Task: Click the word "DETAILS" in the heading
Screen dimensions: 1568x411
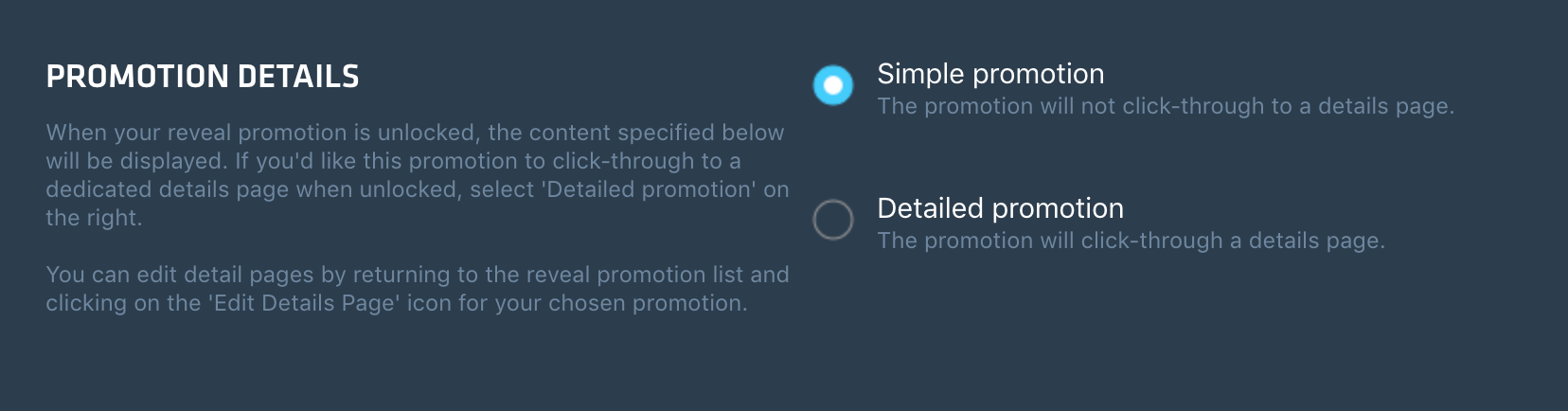Action: coord(298,77)
